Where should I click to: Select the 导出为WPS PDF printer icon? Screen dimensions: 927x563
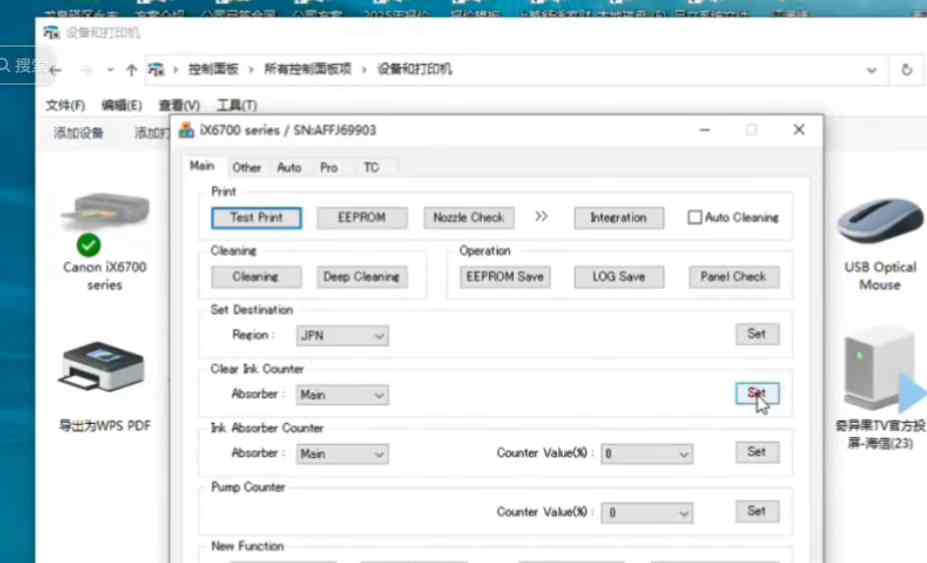point(102,367)
